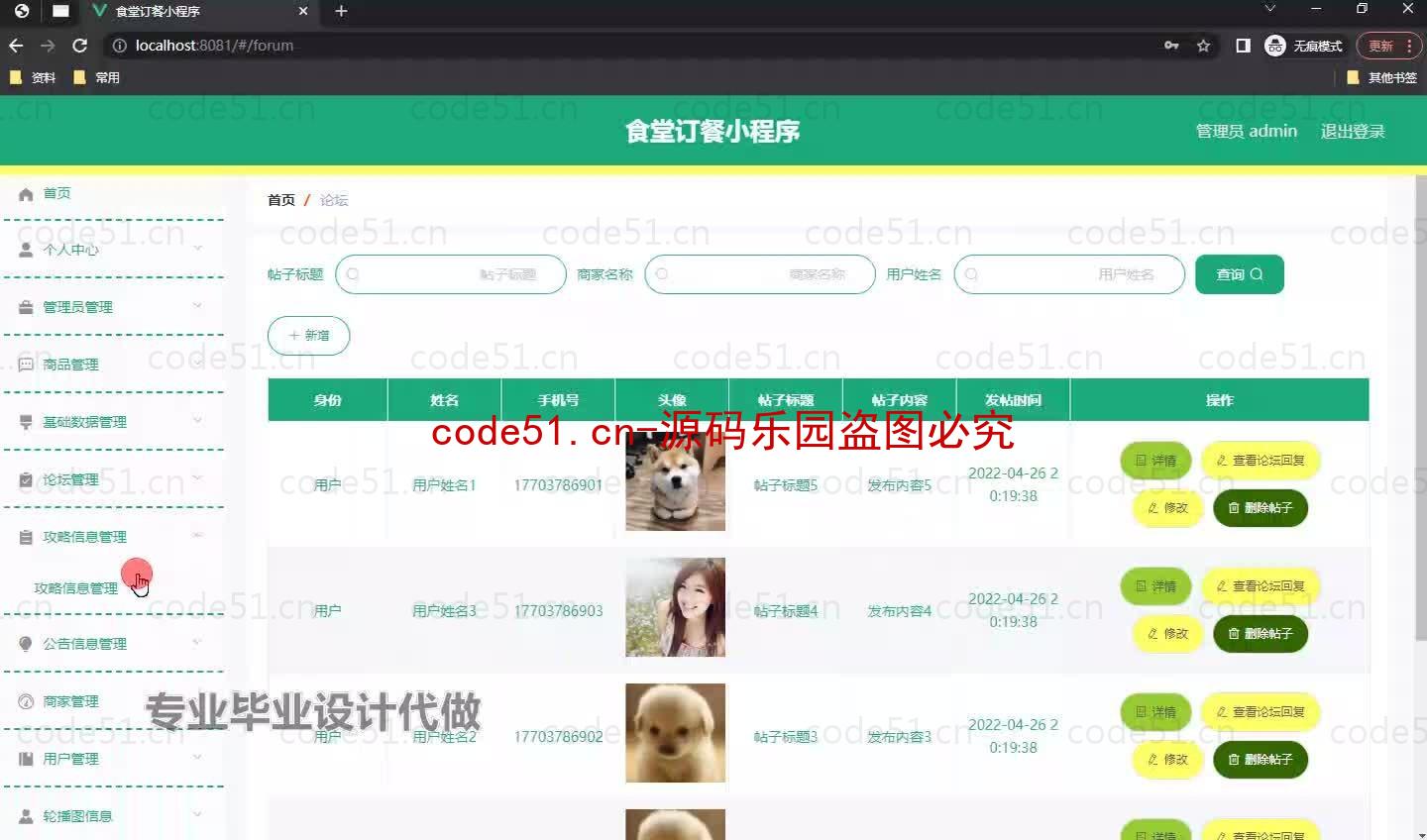Click the 新增 add button

[309, 336]
